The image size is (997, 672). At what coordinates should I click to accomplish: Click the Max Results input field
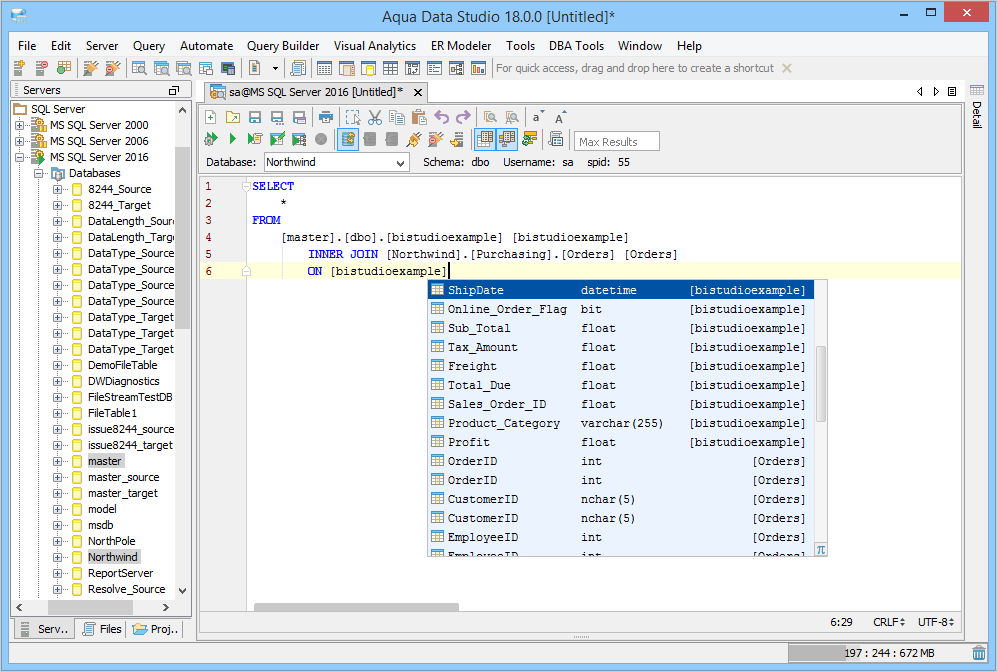pos(617,142)
